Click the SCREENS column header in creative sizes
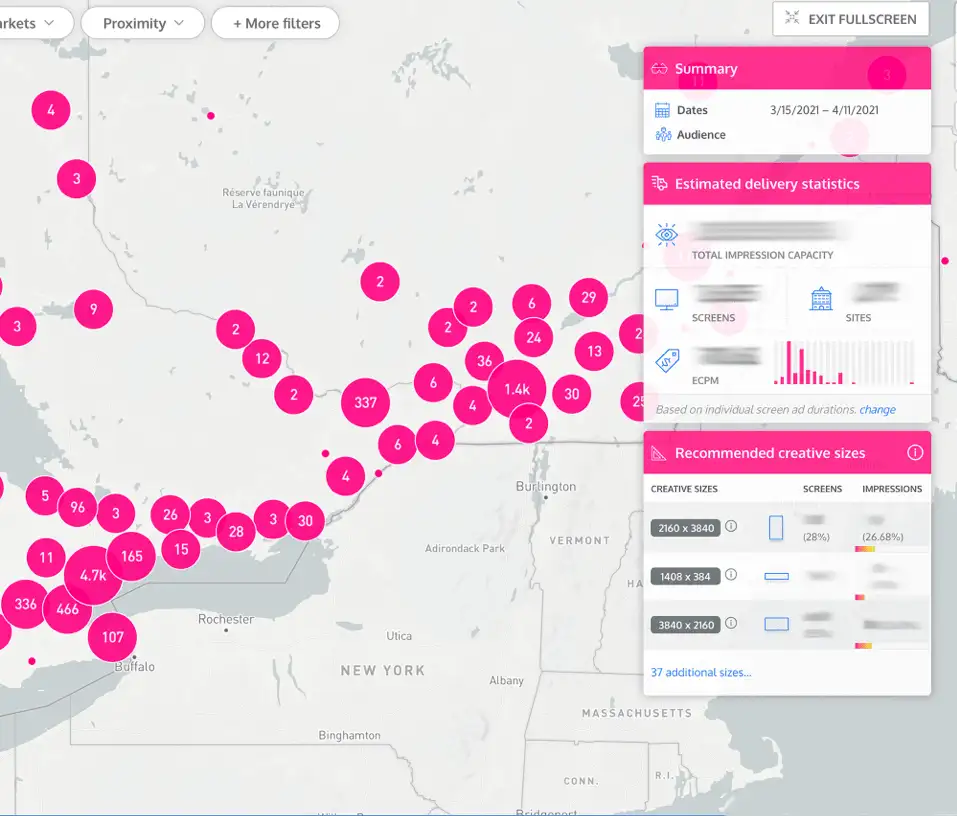 coord(822,489)
